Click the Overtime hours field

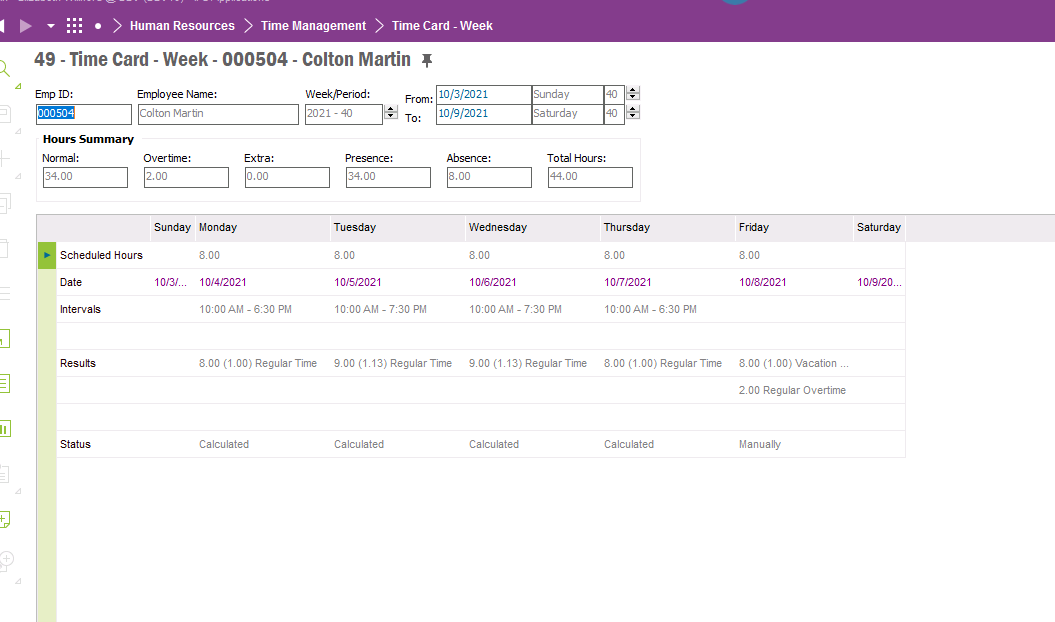[186, 177]
